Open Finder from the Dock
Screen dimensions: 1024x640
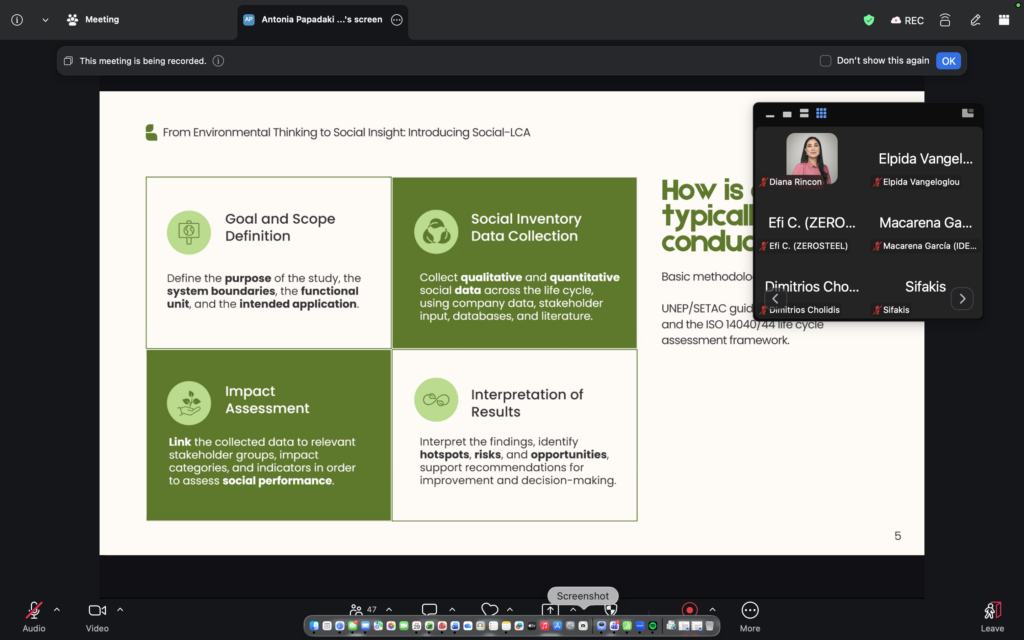click(314, 626)
